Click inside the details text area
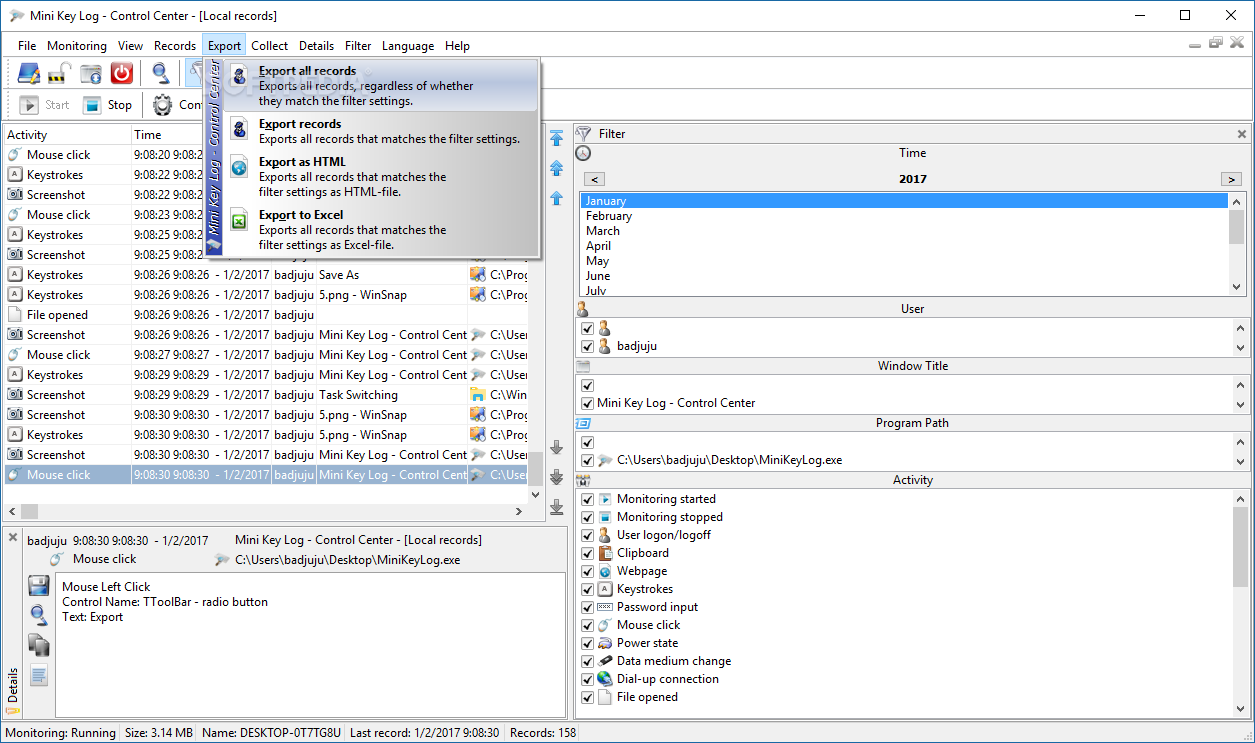The height and width of the screenshot is (743, 1255). pyautogui.click(x=310, y=644)
